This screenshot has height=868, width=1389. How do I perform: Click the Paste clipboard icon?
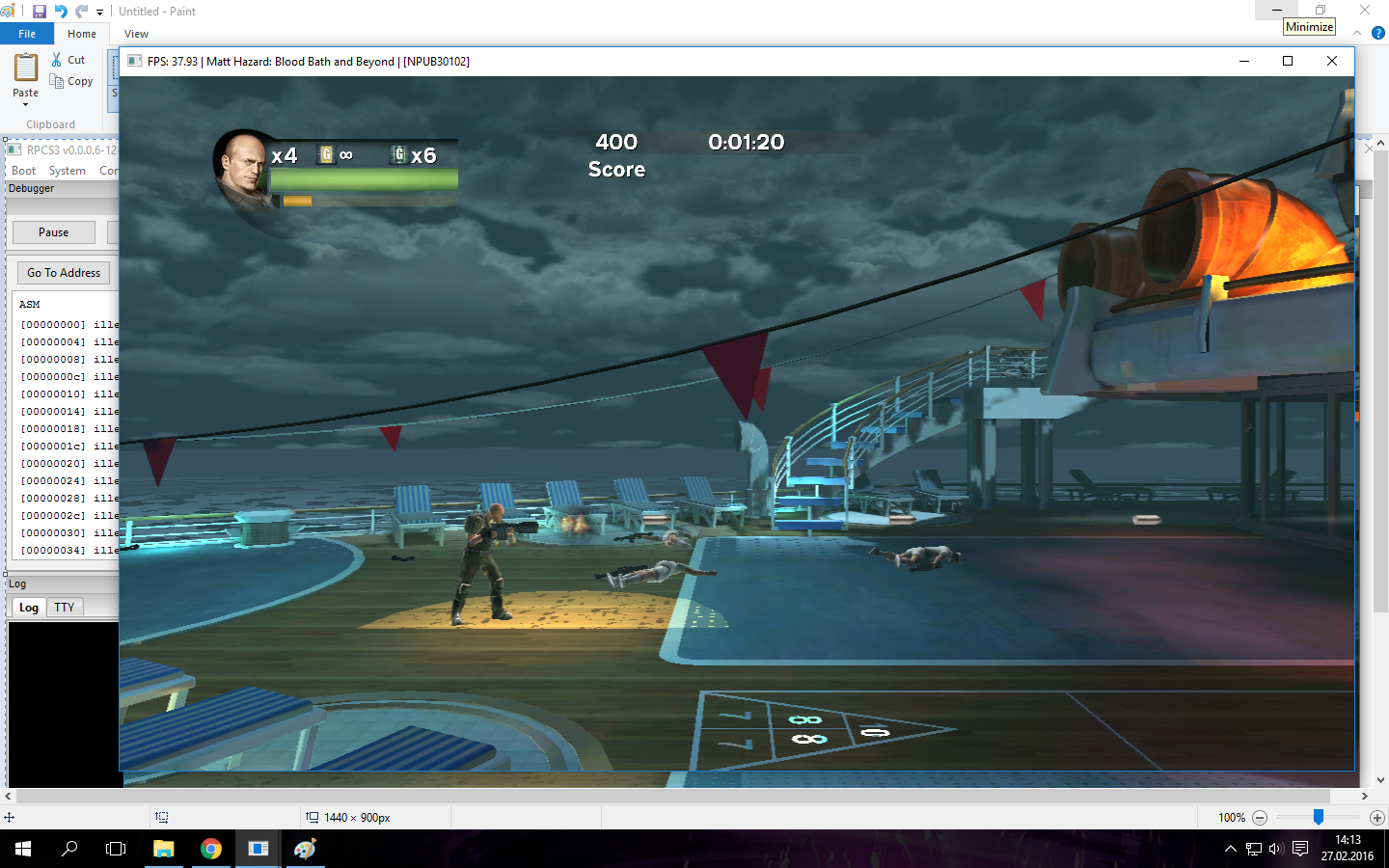tap(26, 68)
